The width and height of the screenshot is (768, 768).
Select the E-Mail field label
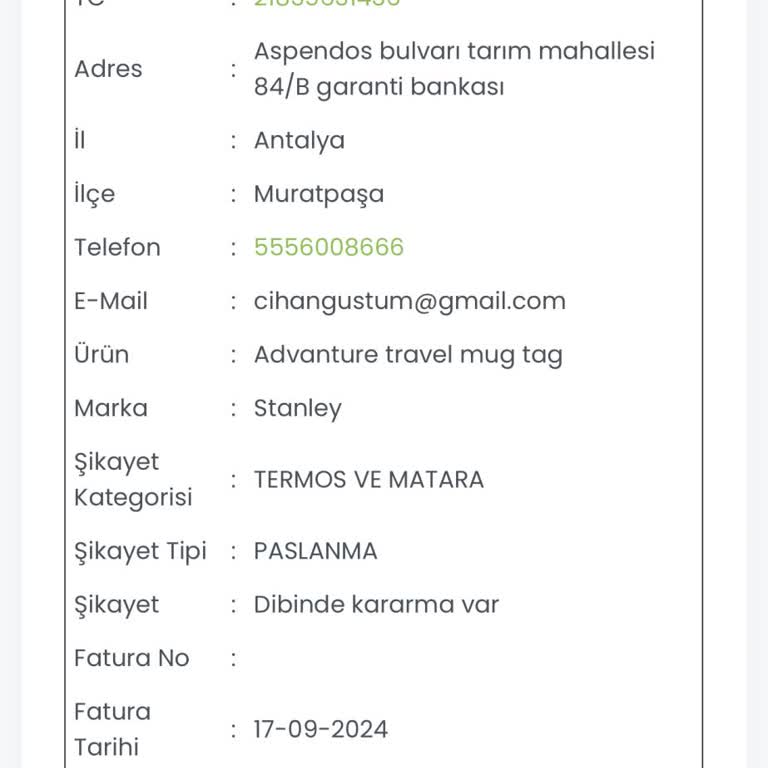point(111,301)
